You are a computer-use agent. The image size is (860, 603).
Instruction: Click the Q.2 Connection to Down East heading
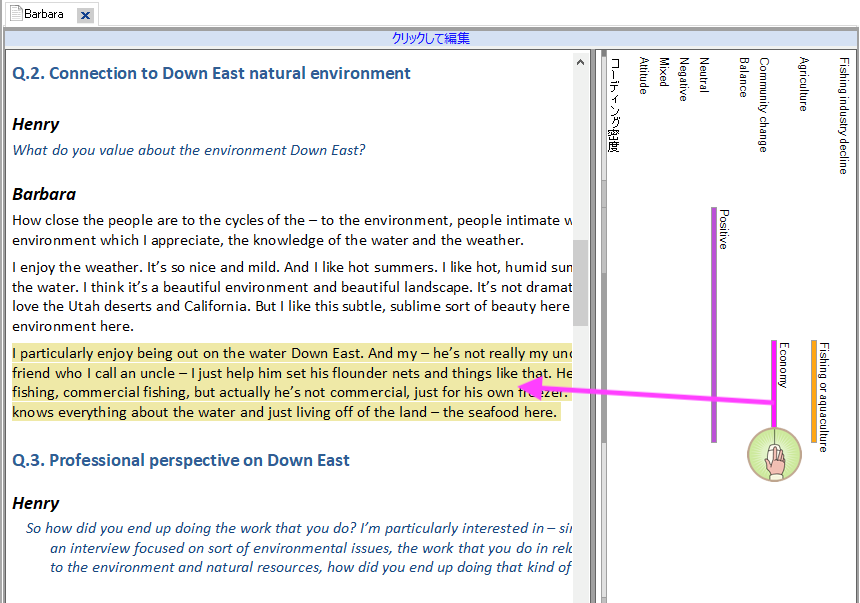tap(211, 73)
